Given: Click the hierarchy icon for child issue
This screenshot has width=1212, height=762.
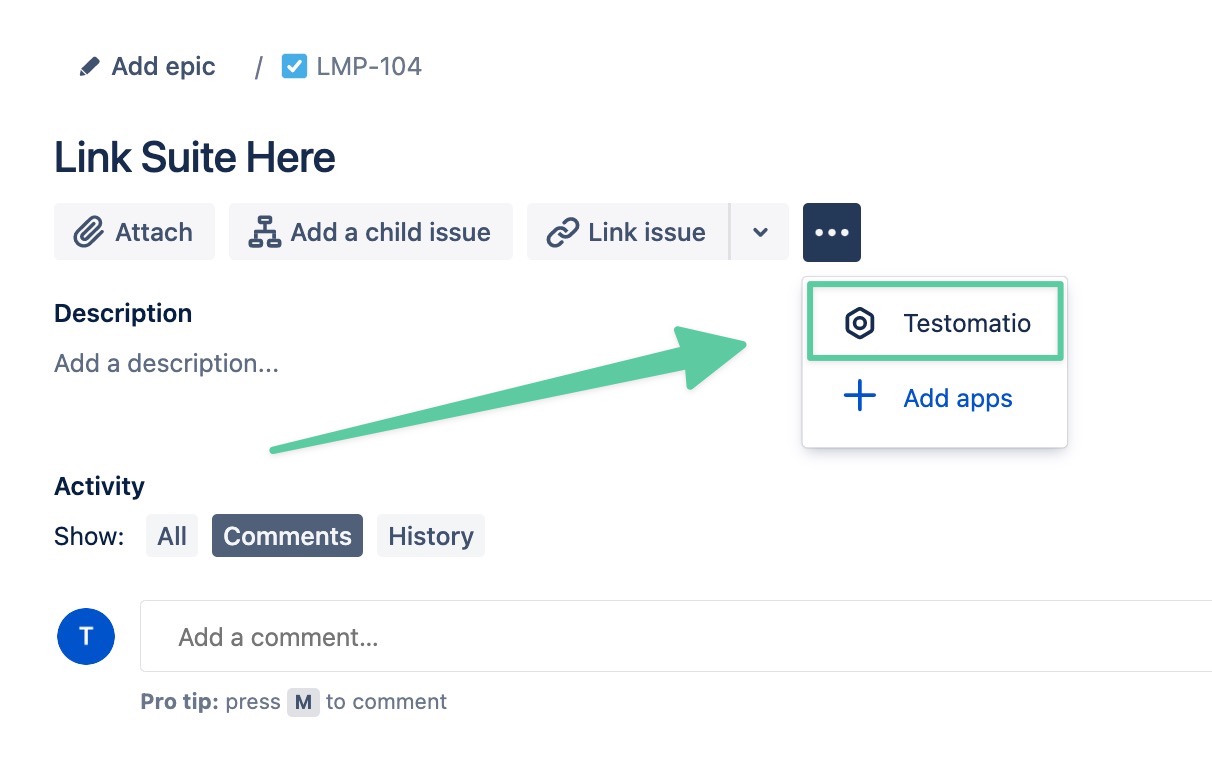Looking at the screenshot, I should click(x=264, y=232).
